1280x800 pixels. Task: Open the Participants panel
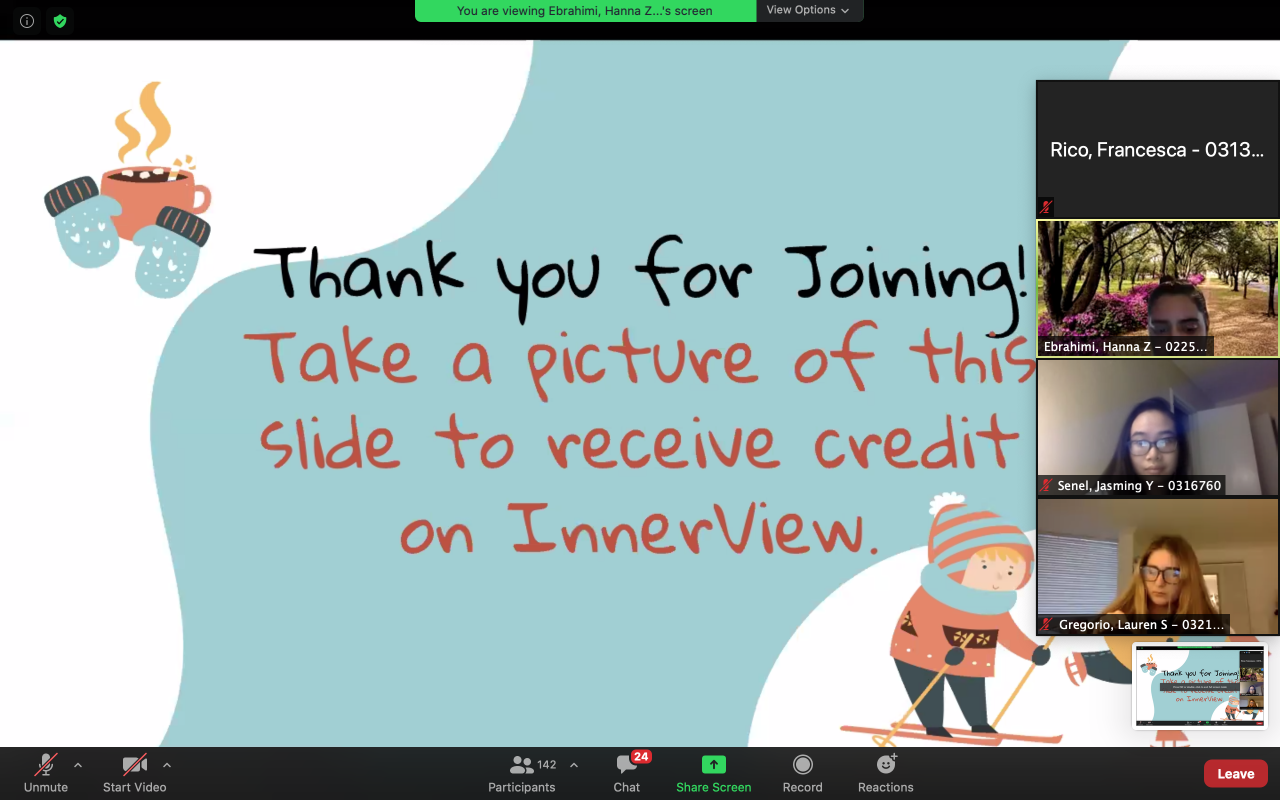(x=521, y=773)
